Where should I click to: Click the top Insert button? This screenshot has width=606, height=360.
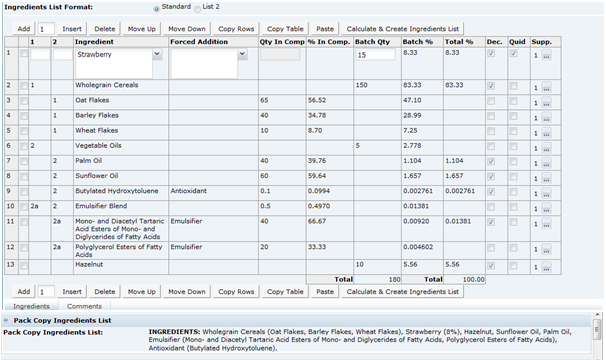[72, 29]
